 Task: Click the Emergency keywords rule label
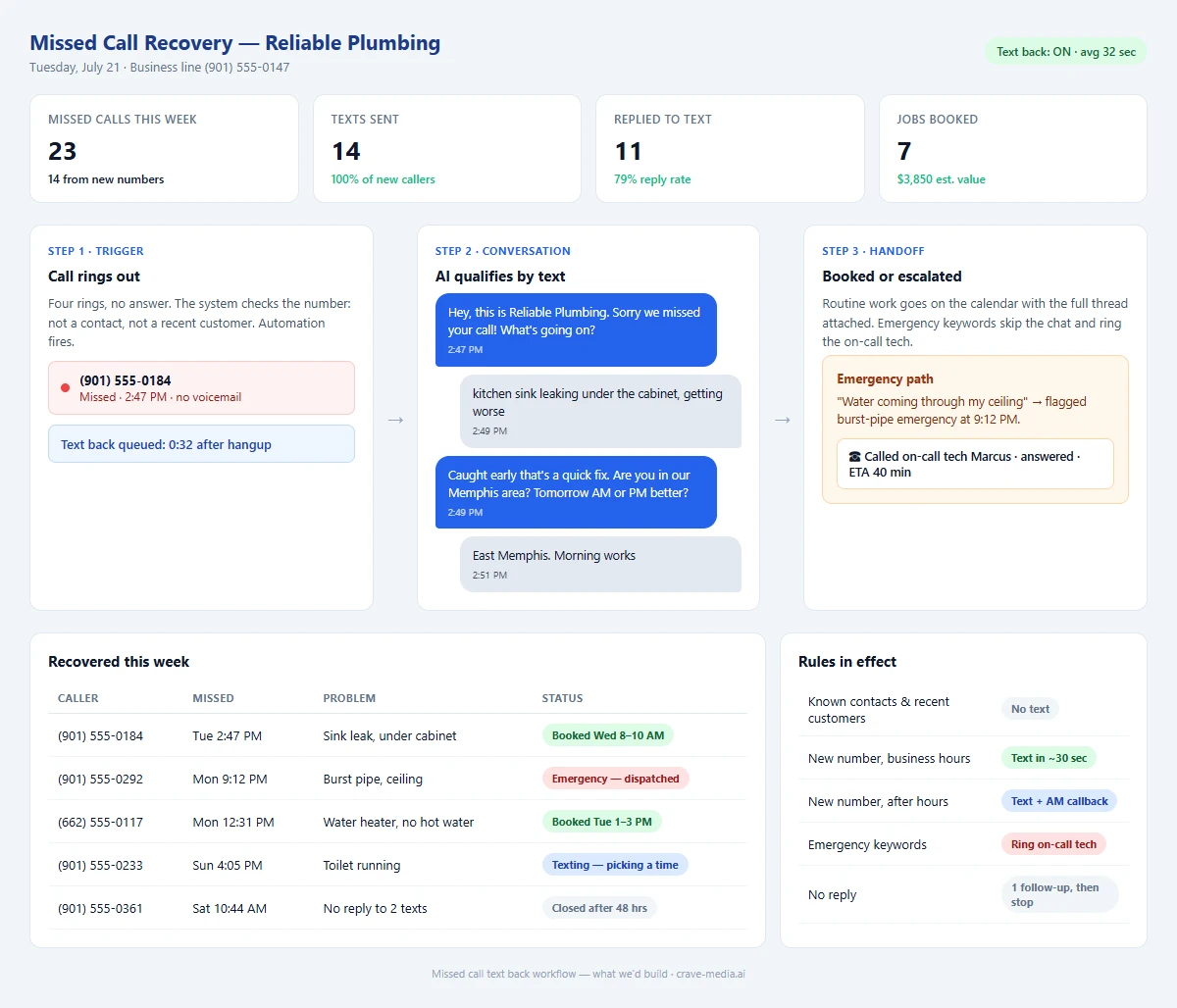(x=867, y=844)
